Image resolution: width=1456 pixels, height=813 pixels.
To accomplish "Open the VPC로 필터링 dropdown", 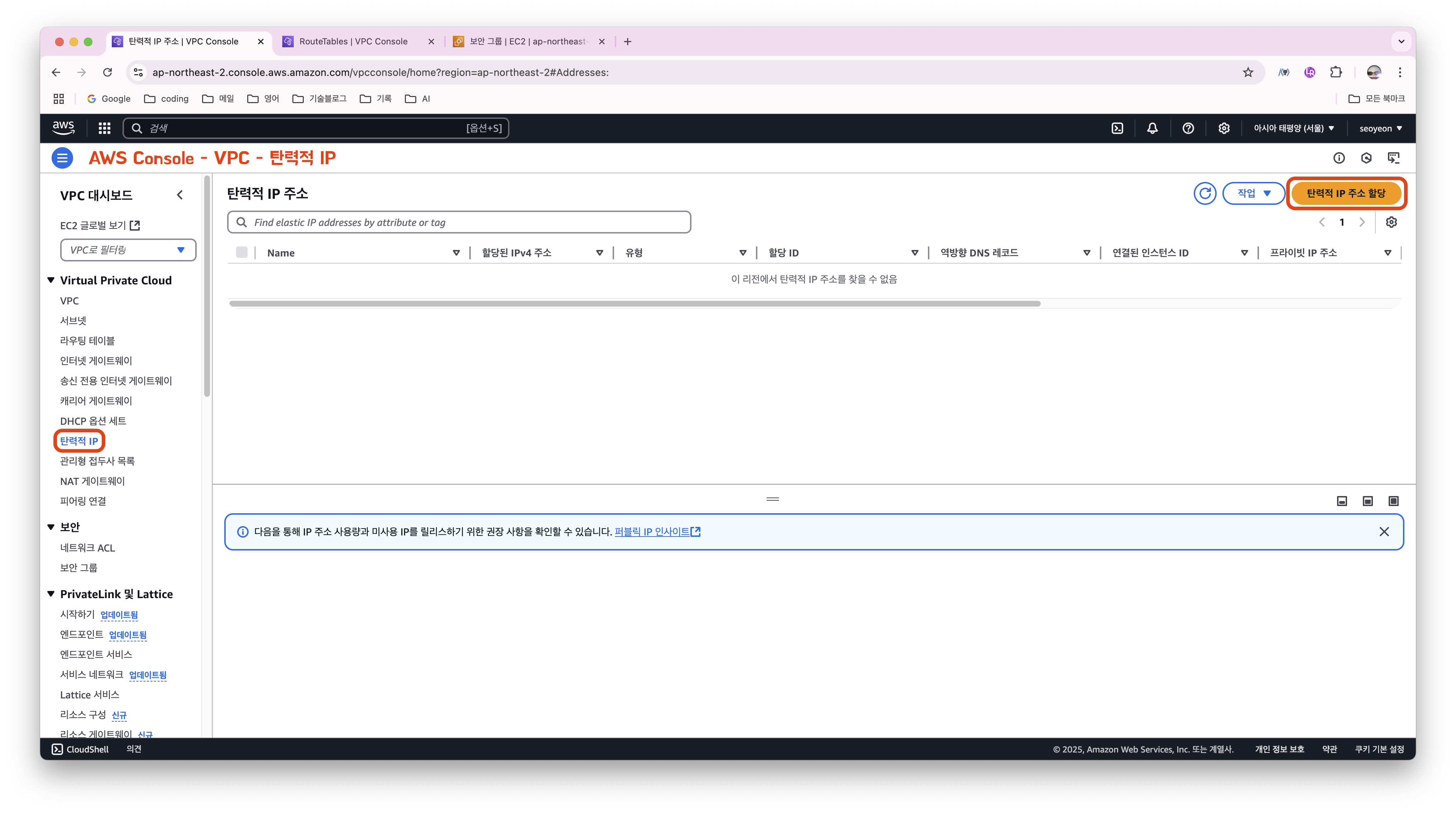I will pyautogui.click(x=128, y=250).
